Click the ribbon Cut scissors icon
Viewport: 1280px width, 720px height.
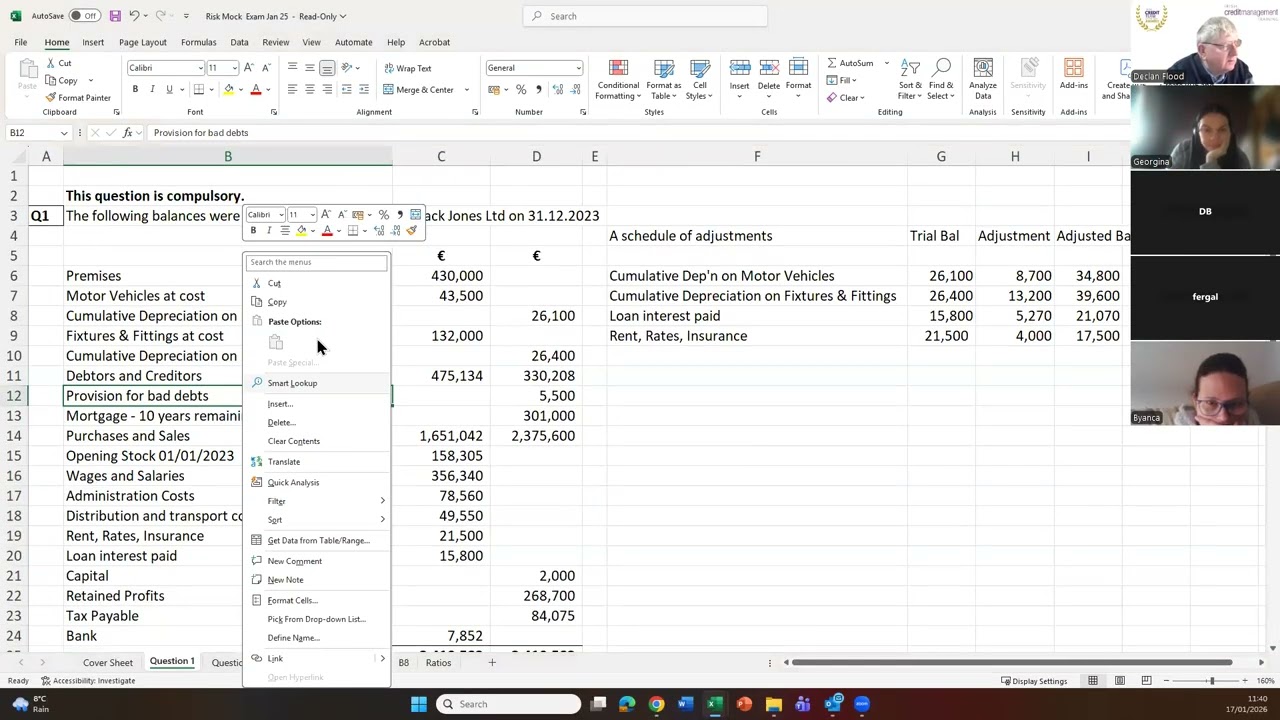tap(51, 63)
